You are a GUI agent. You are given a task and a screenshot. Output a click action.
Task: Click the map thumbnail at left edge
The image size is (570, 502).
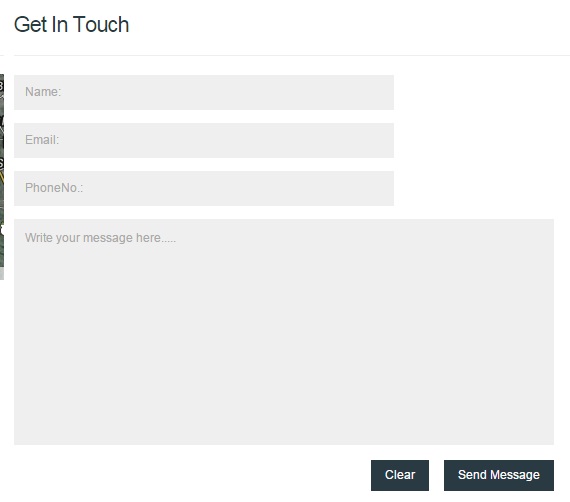click(x=2, y=177)
